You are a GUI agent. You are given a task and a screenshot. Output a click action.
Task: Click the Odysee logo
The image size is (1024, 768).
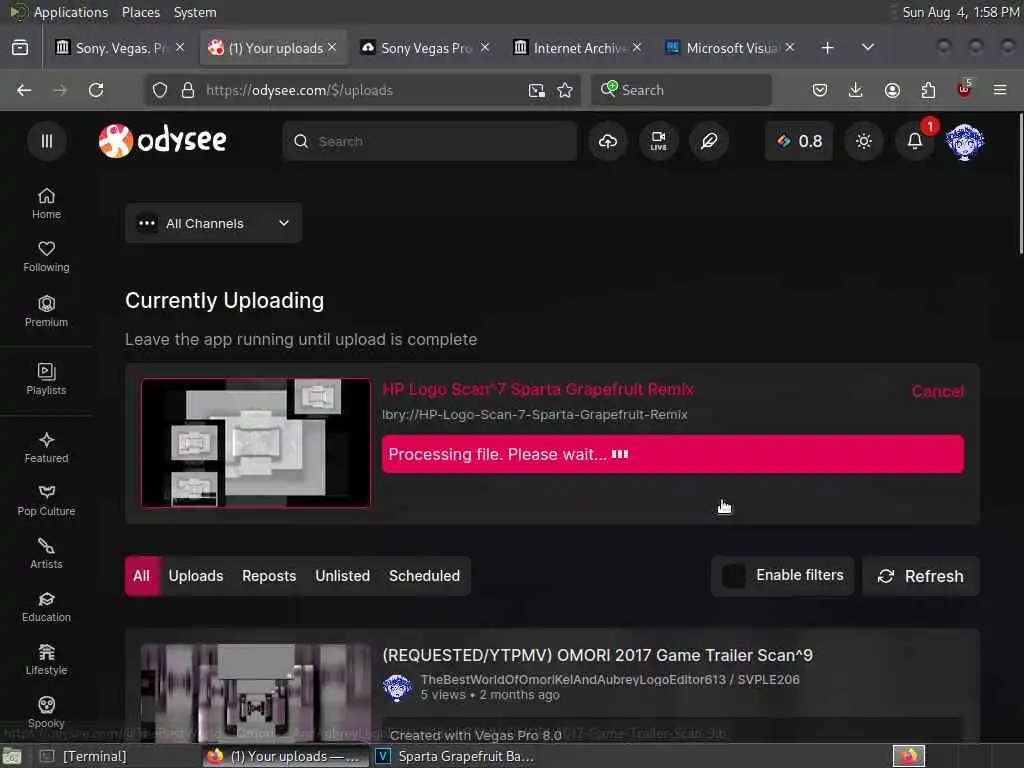tap(163, 140)
